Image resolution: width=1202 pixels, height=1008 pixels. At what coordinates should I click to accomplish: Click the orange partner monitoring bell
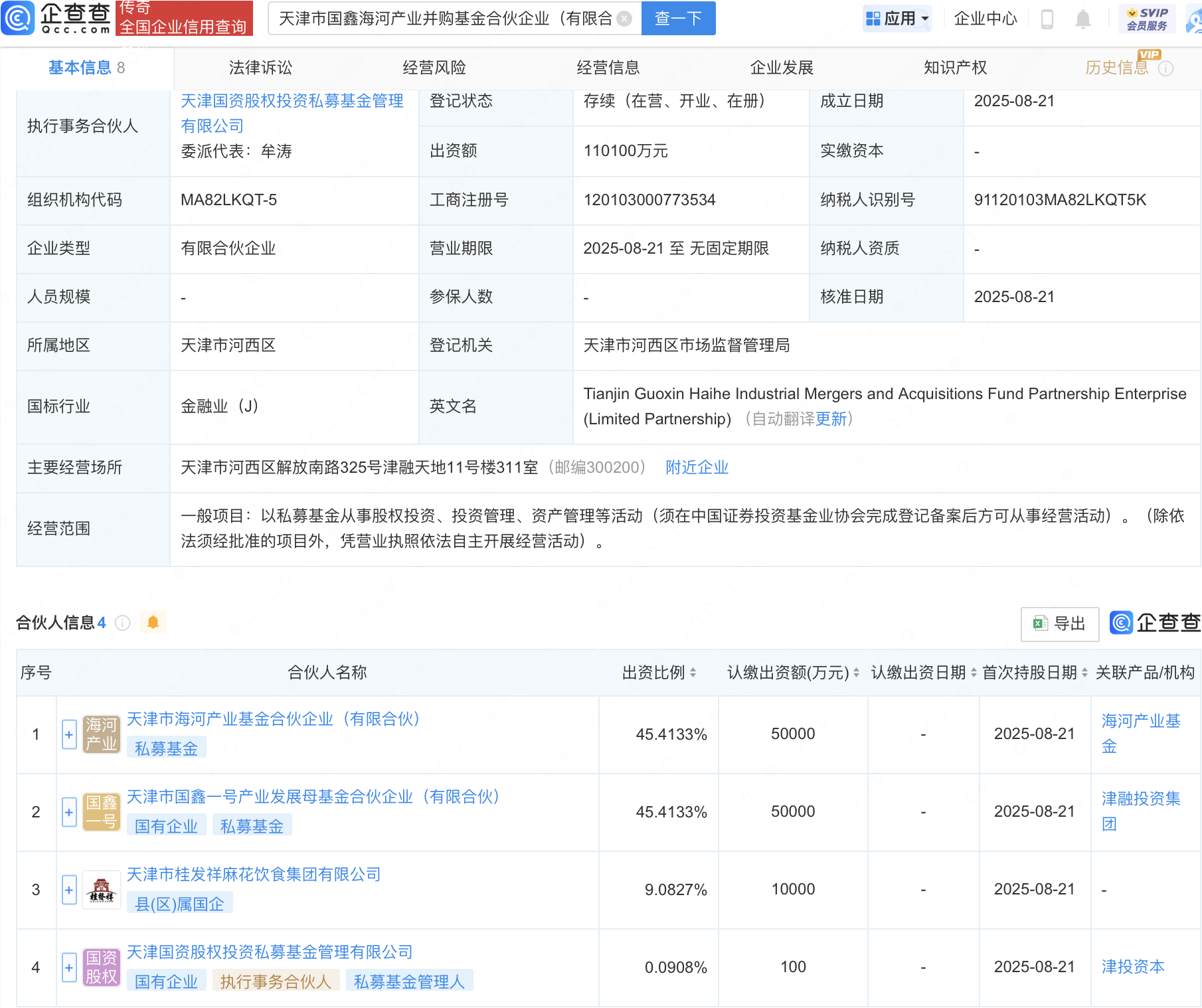tap(153, 622)
